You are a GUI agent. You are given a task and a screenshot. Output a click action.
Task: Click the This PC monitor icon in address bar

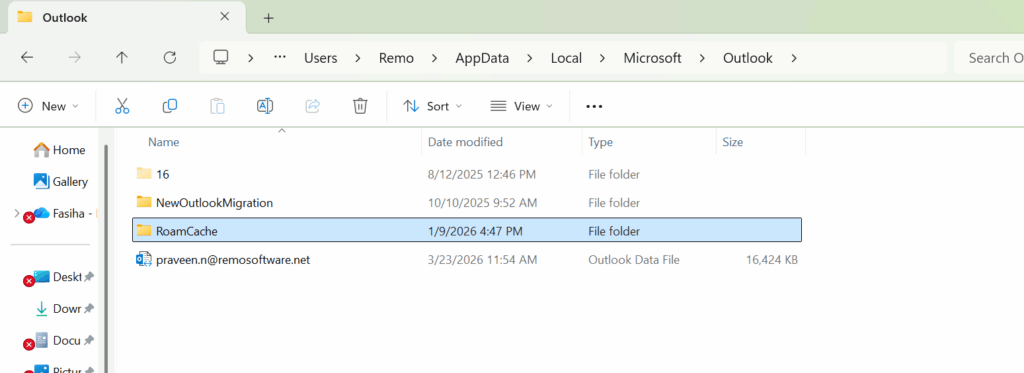pyautogui.click(x=221, y=57)
